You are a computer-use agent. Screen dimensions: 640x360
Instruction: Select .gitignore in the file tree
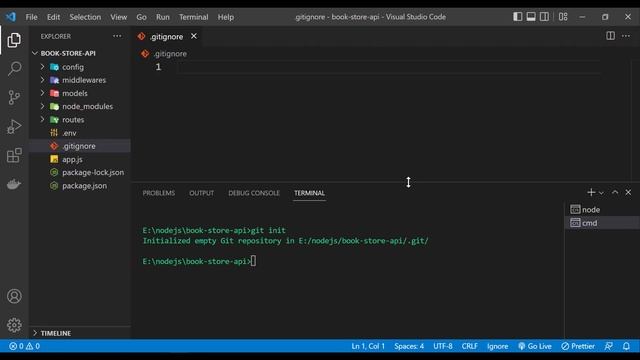(x=80, y=146)
